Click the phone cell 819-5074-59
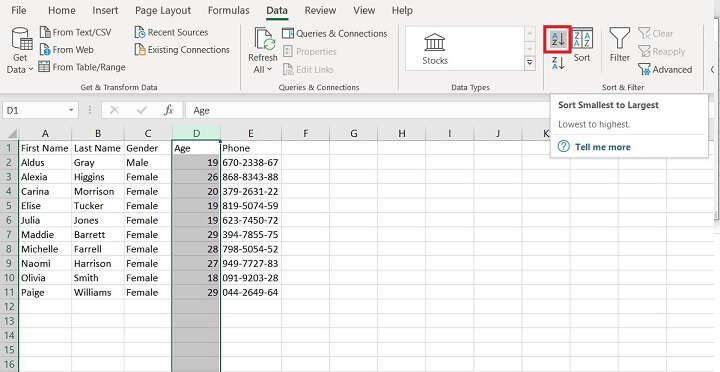 (x=251, y=206)
